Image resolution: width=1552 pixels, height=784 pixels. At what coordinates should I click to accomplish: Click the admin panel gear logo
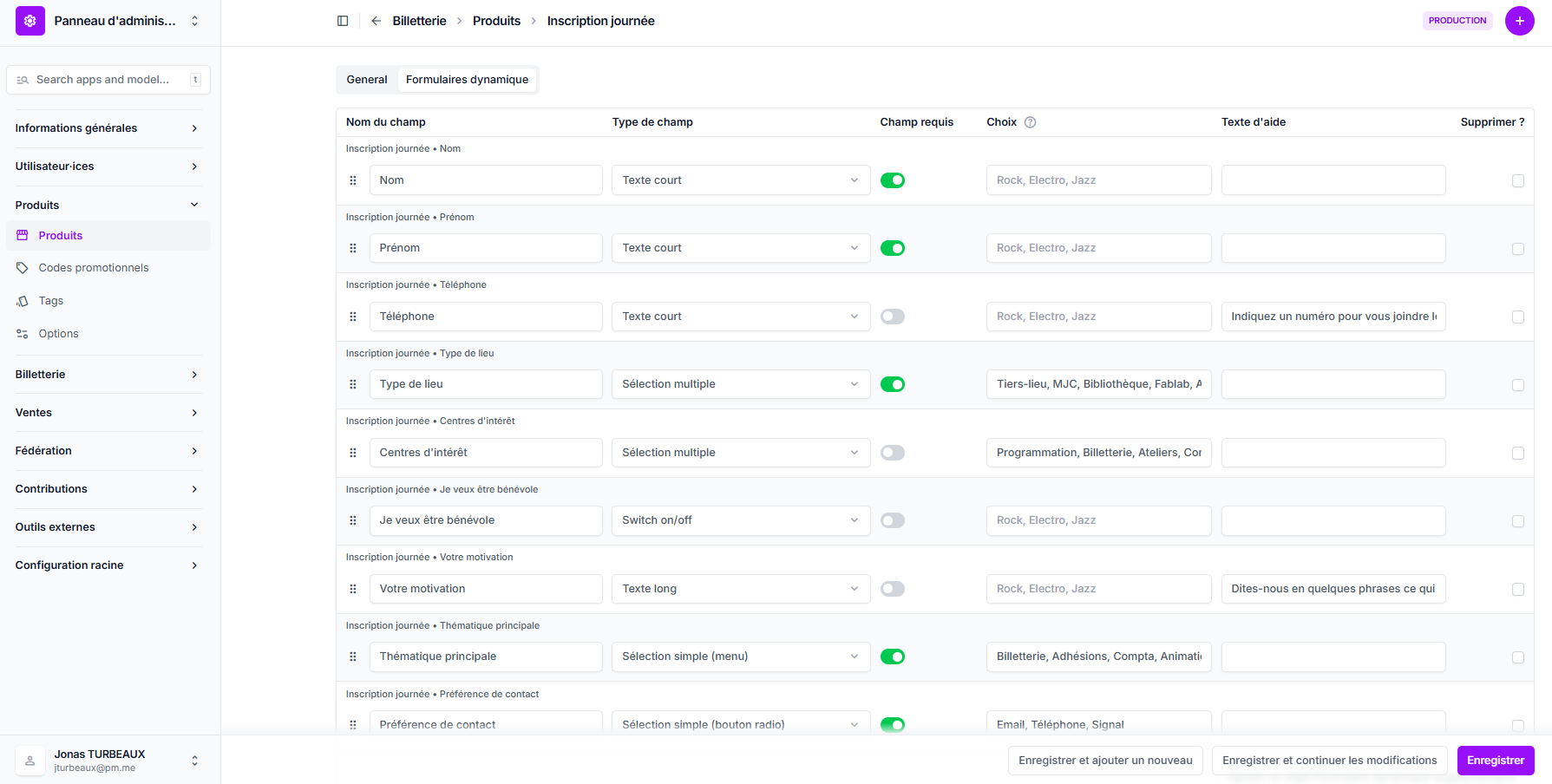pos(30,21)
